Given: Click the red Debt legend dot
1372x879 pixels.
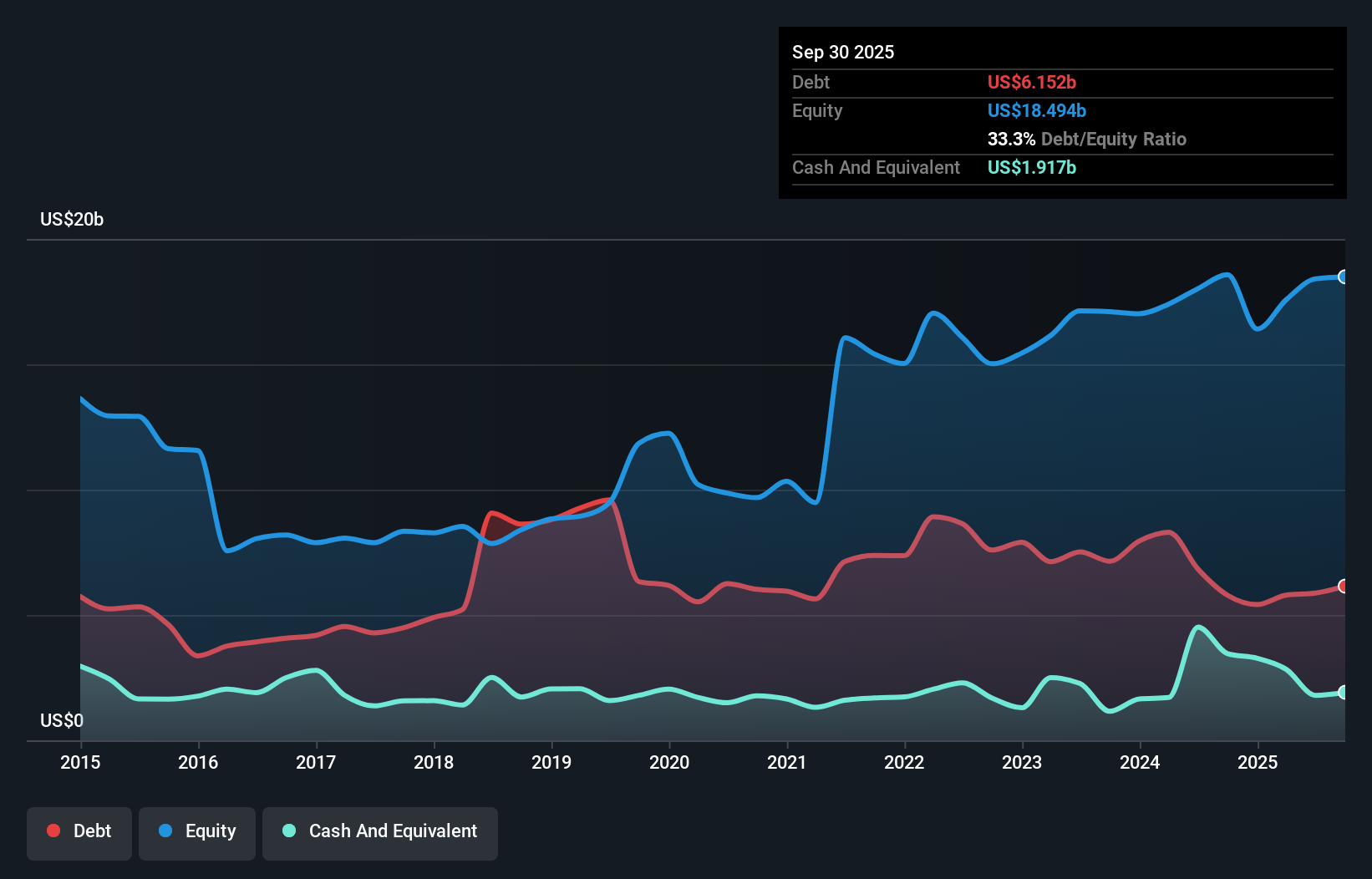Looking at the screenshot, I should (x=53, y=831).
